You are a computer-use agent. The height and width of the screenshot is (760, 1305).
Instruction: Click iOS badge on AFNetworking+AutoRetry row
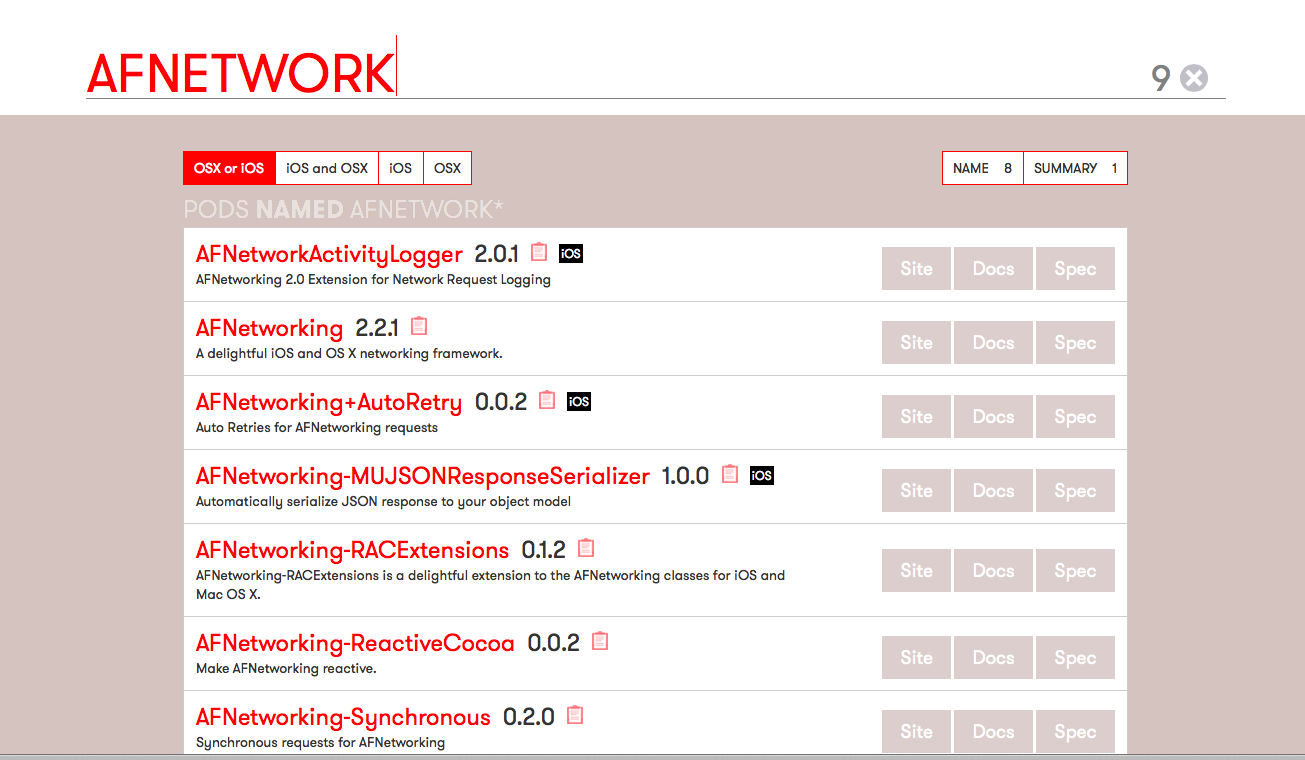pos(579,402)
